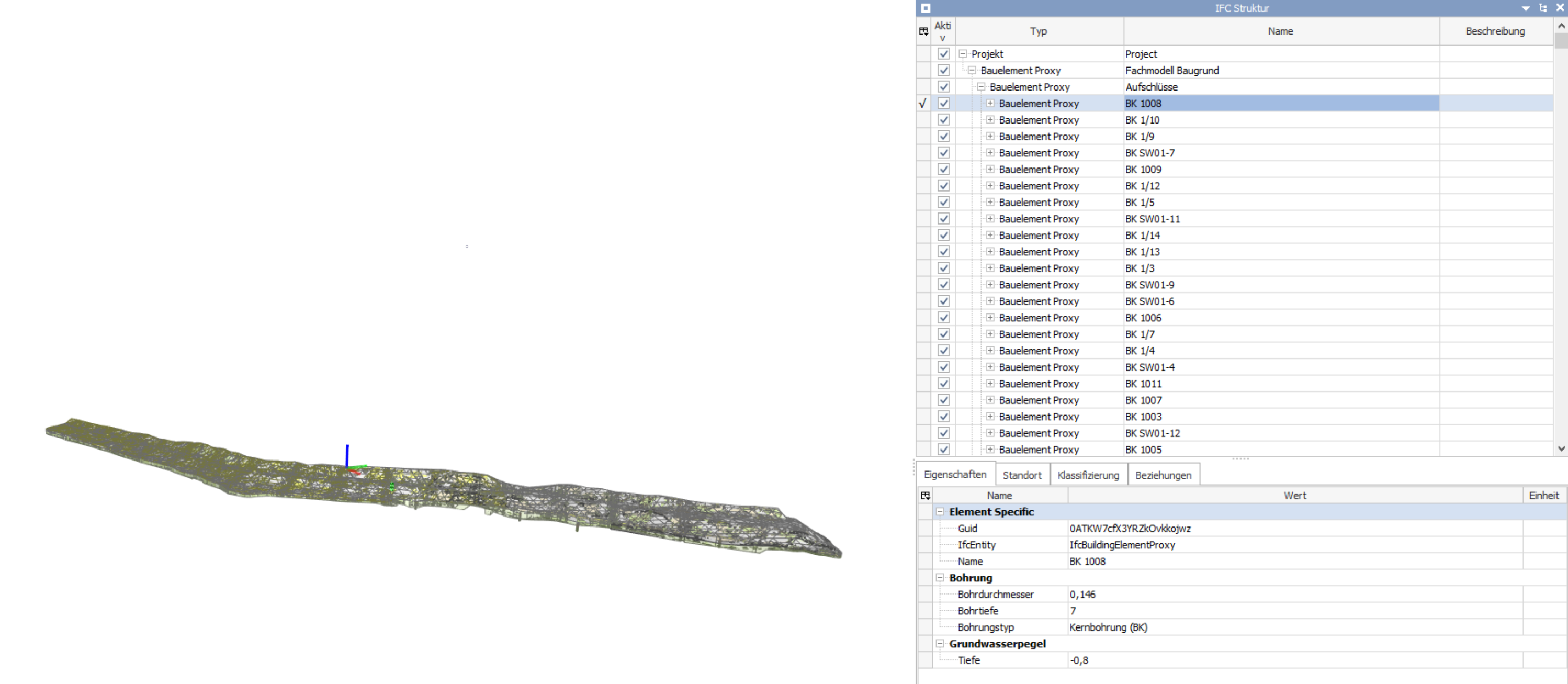The image size is (1568, 684).
Task: Click the tree structure icon in panel header
Action: [1542, 8]
